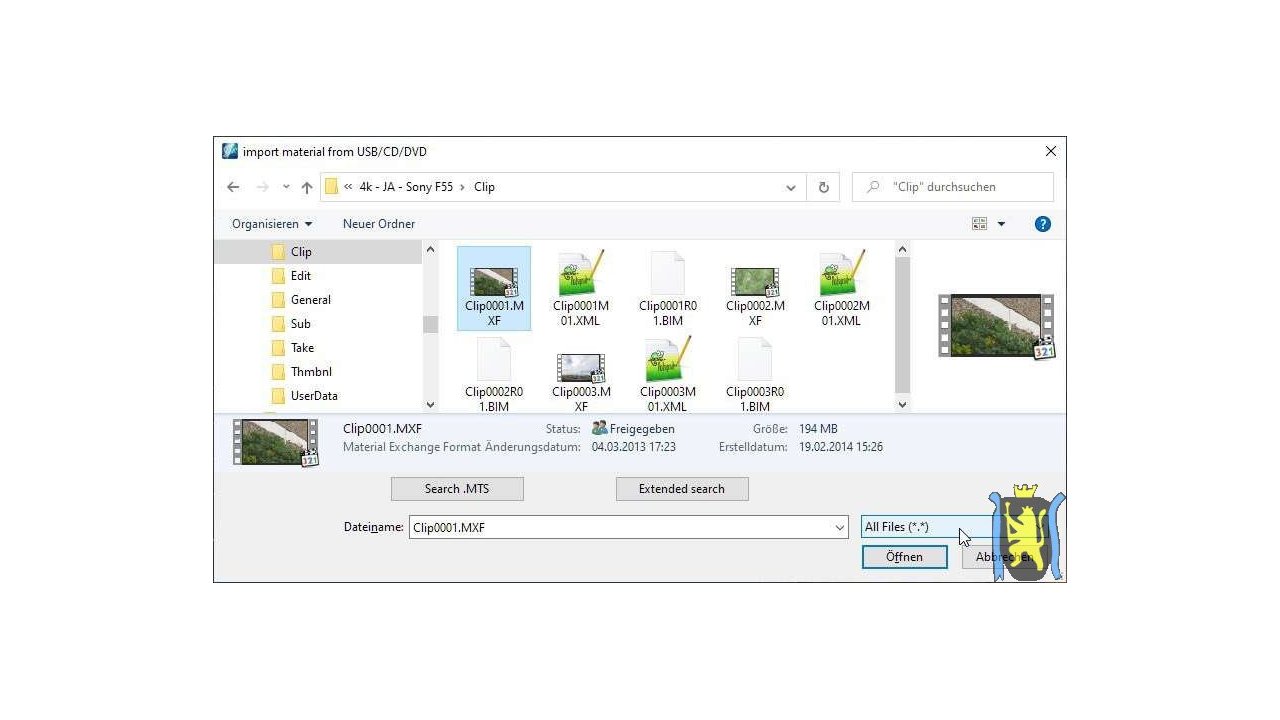Expand the Dateiname combo box arrow

point(839,528)
